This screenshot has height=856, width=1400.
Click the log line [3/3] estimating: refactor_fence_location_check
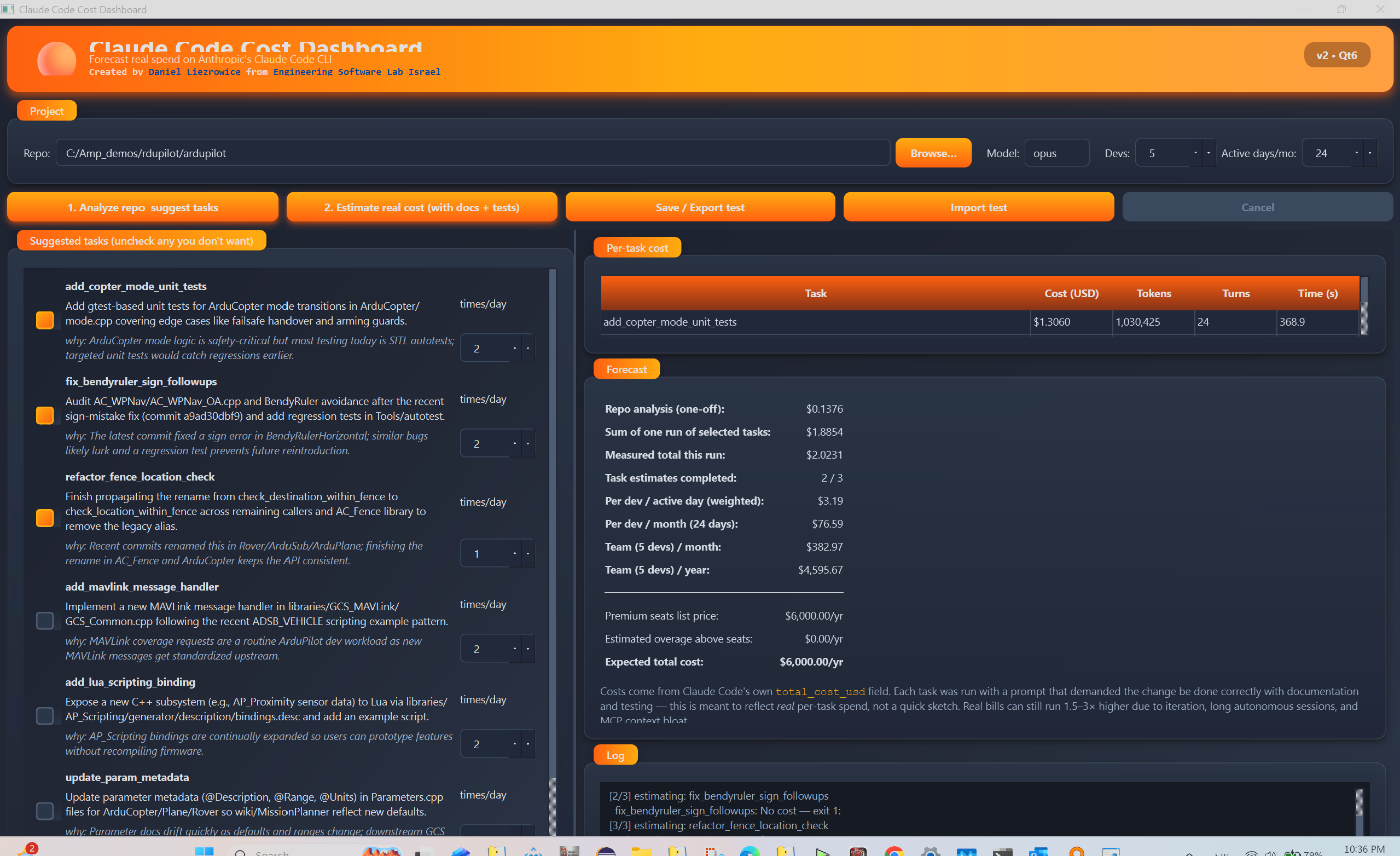[719, 825]
